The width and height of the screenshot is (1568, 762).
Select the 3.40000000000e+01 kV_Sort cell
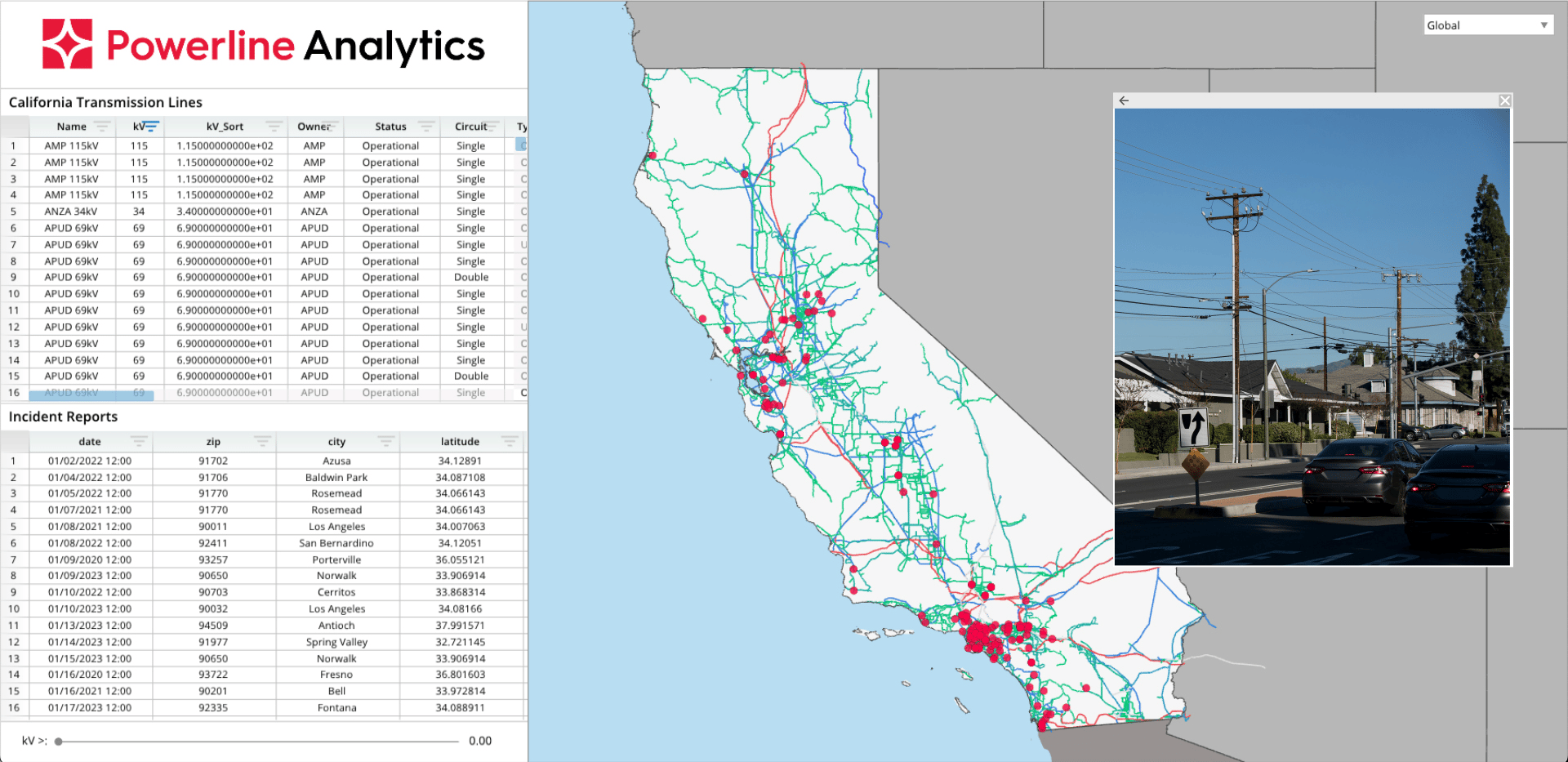[x=225, y=212]
